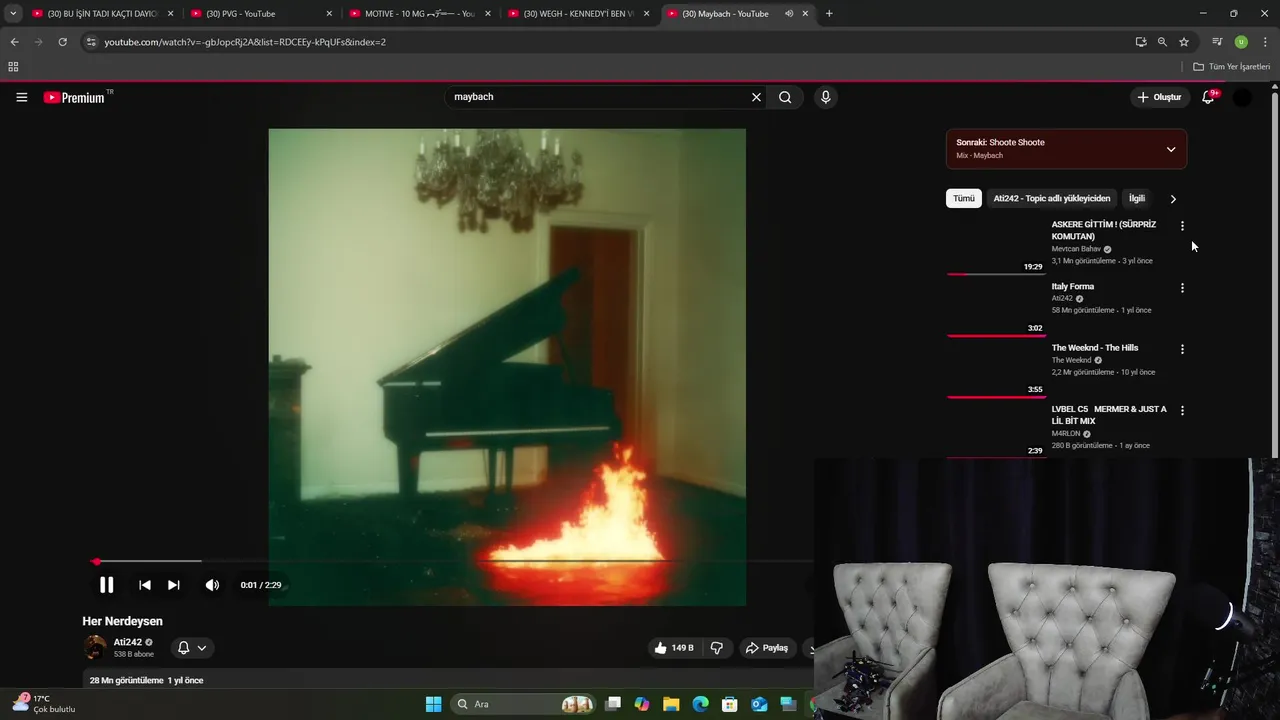
Task: Switch to MOTIVE - 10 MG browser tab
Action: click(420, 14)
